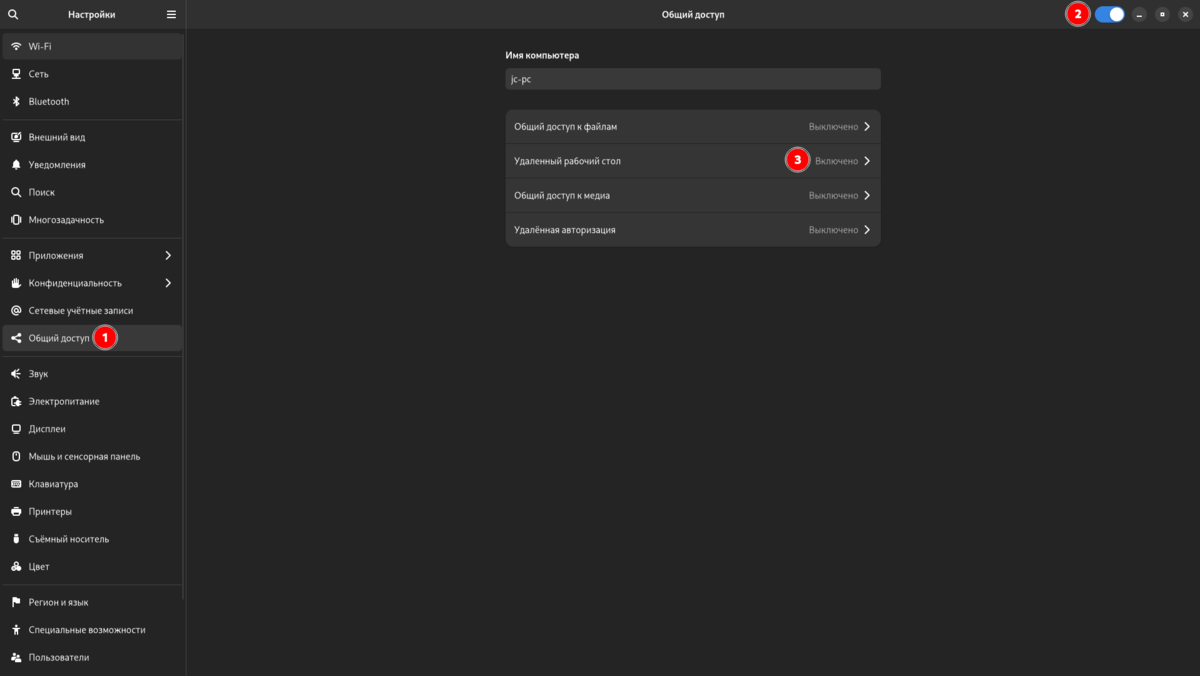Click the Уведомления bell icon
The width and height of the screenshot is (1200, 676).
point(16,164)
